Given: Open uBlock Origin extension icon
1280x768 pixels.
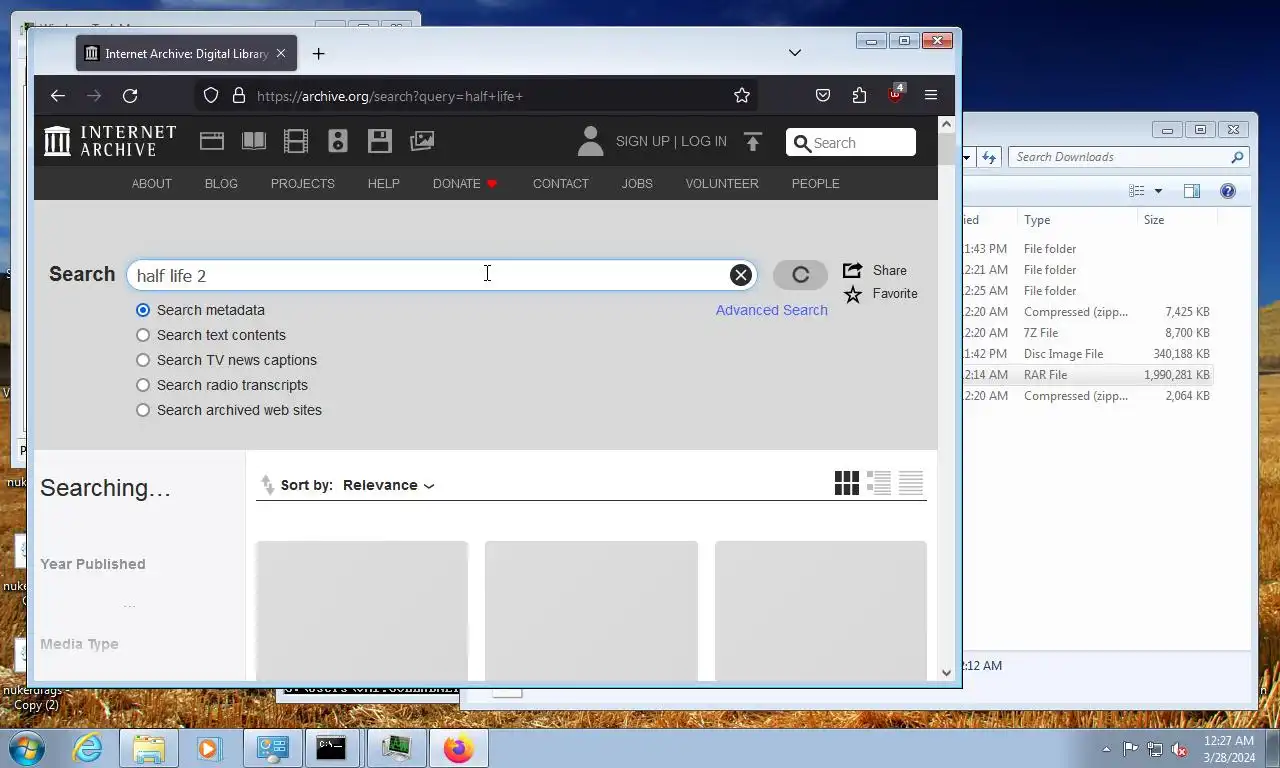Looking at the screenshot, I should point(896,95).
